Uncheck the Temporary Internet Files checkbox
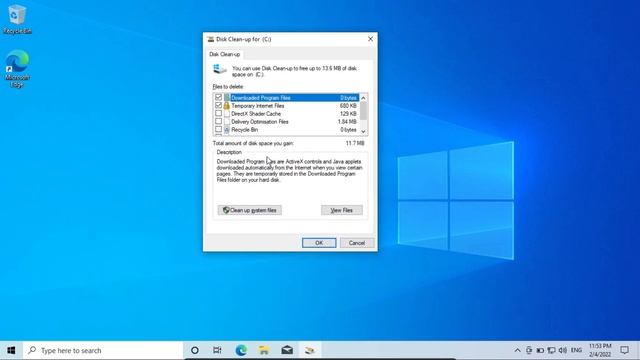This screenshot has height=360, width=640. pos(218,105)
